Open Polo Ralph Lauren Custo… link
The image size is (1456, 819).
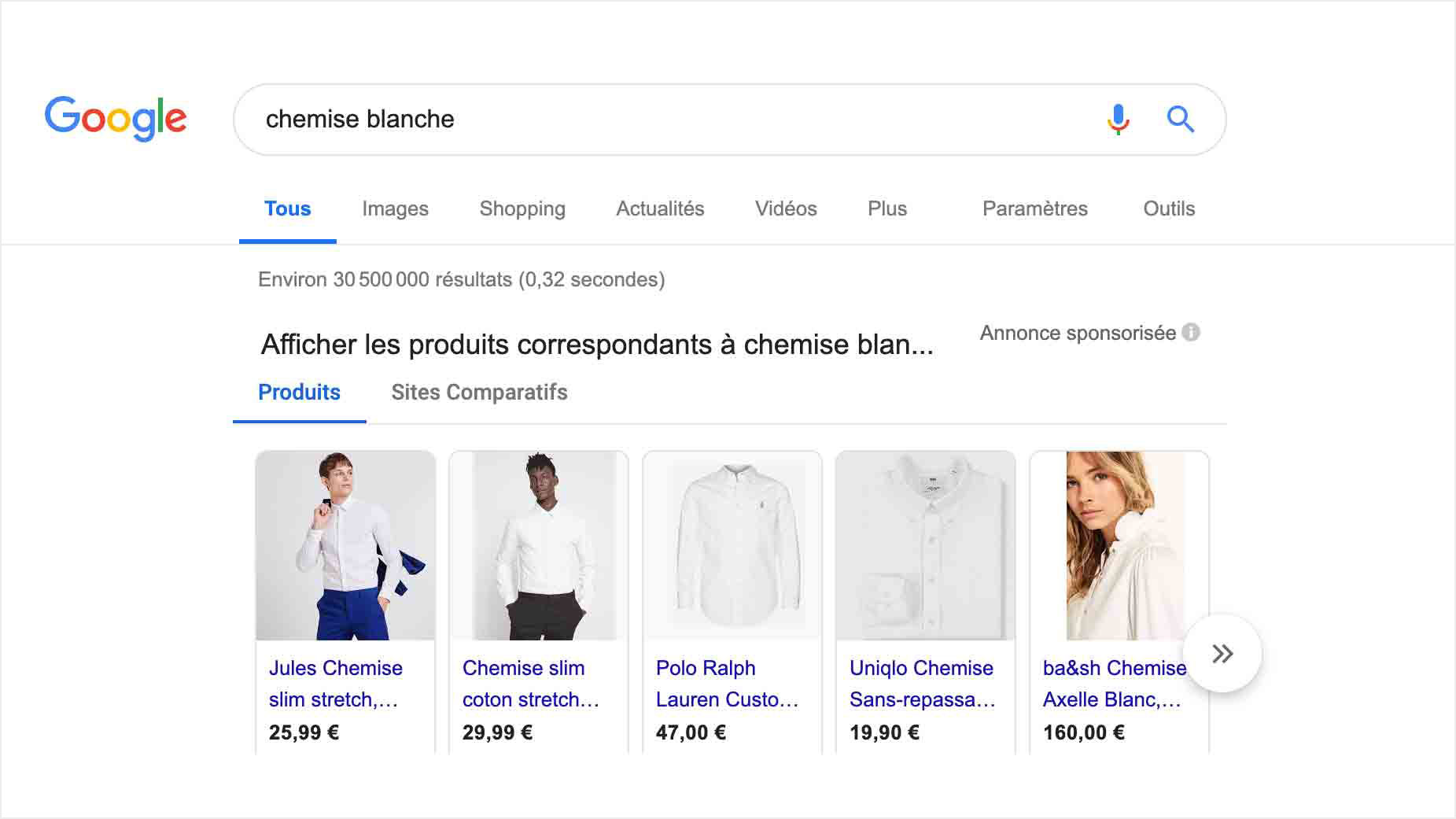pos(727,684)
